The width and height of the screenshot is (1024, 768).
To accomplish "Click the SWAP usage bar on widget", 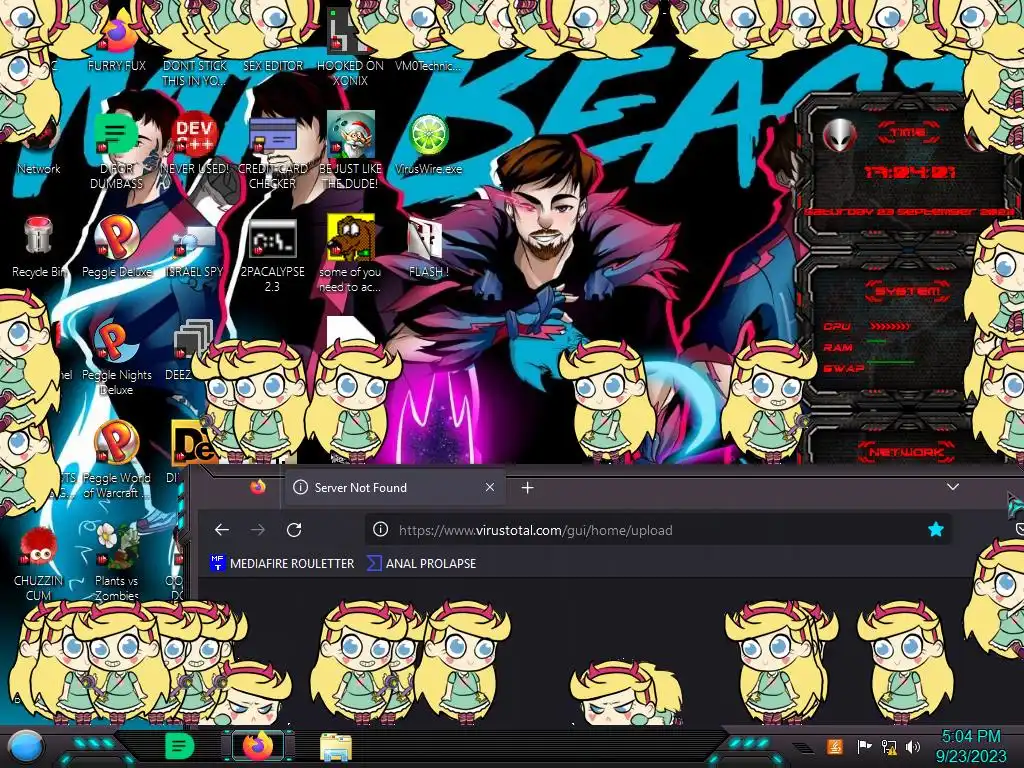I will [890, 361].
